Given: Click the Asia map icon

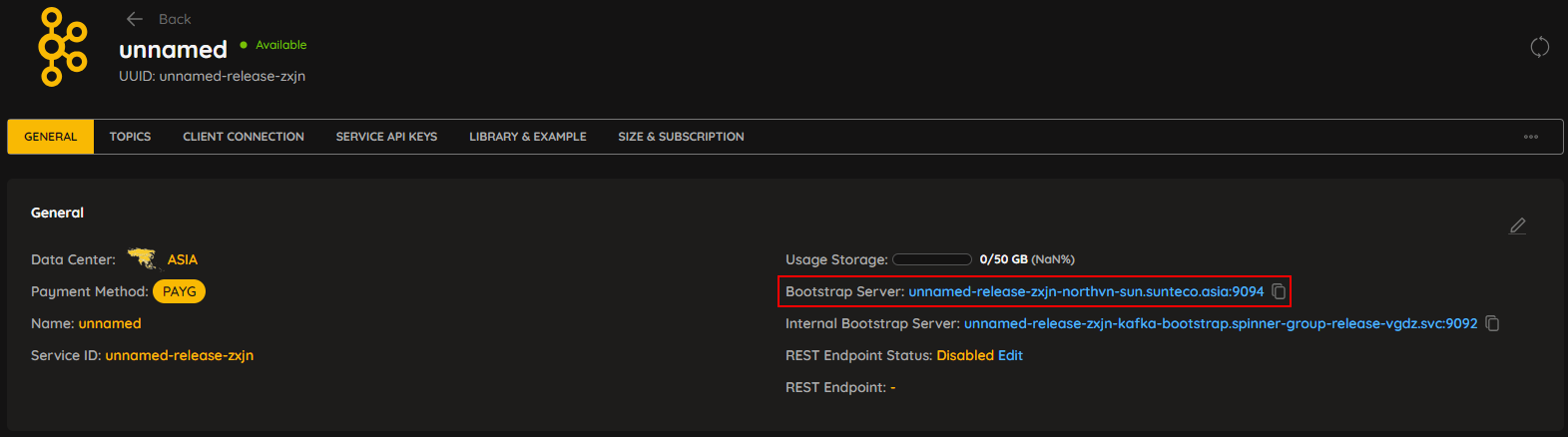Looking at the screenshot, I should pos(143,259).
